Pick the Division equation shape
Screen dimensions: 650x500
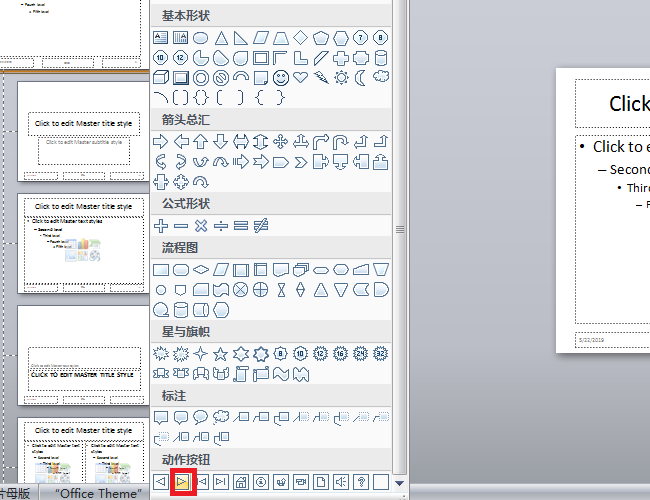click(221, 226)
